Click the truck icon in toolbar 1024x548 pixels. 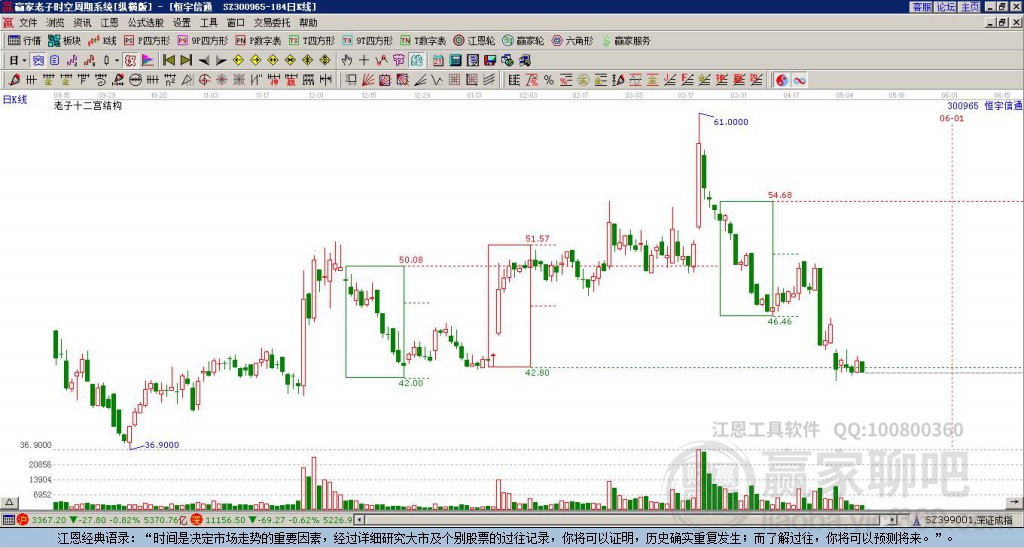pos(524,61)
